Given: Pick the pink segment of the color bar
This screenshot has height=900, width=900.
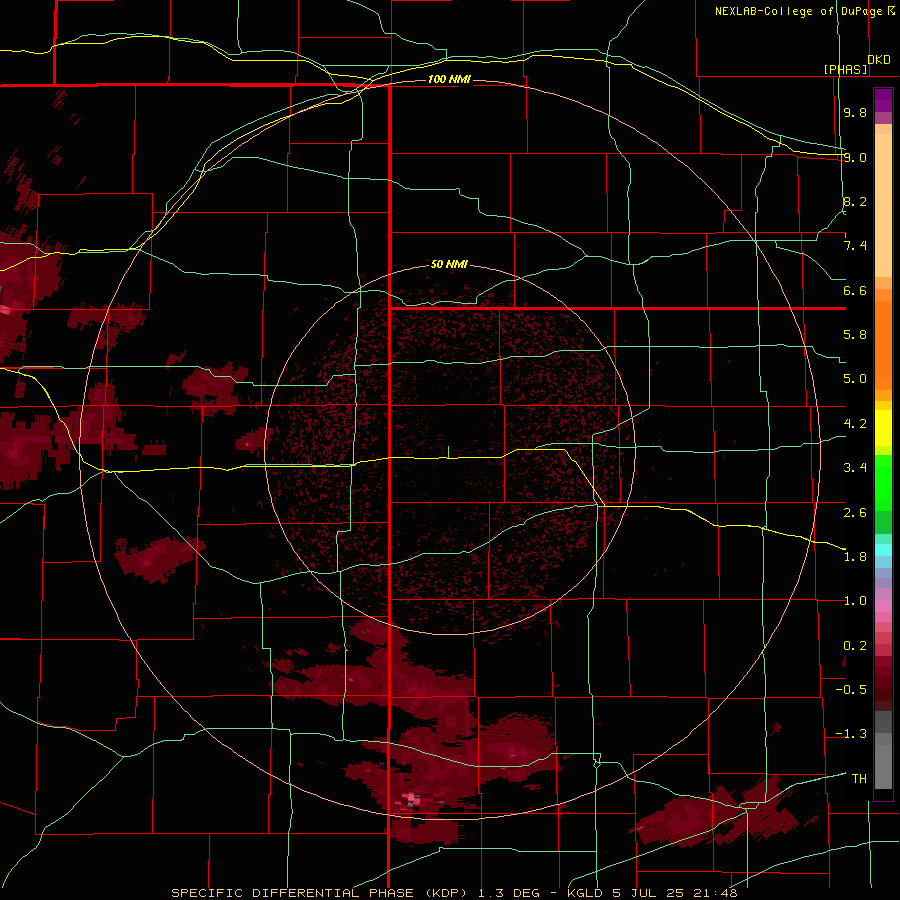Looking at the screenshot, I should [x=883, y=606].
